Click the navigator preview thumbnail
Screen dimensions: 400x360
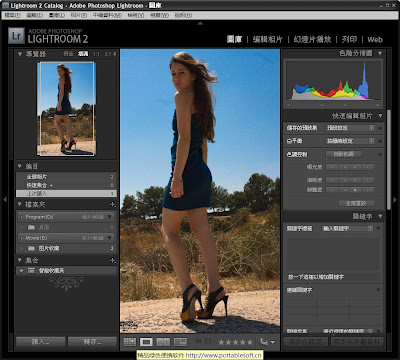click(66, 109)
